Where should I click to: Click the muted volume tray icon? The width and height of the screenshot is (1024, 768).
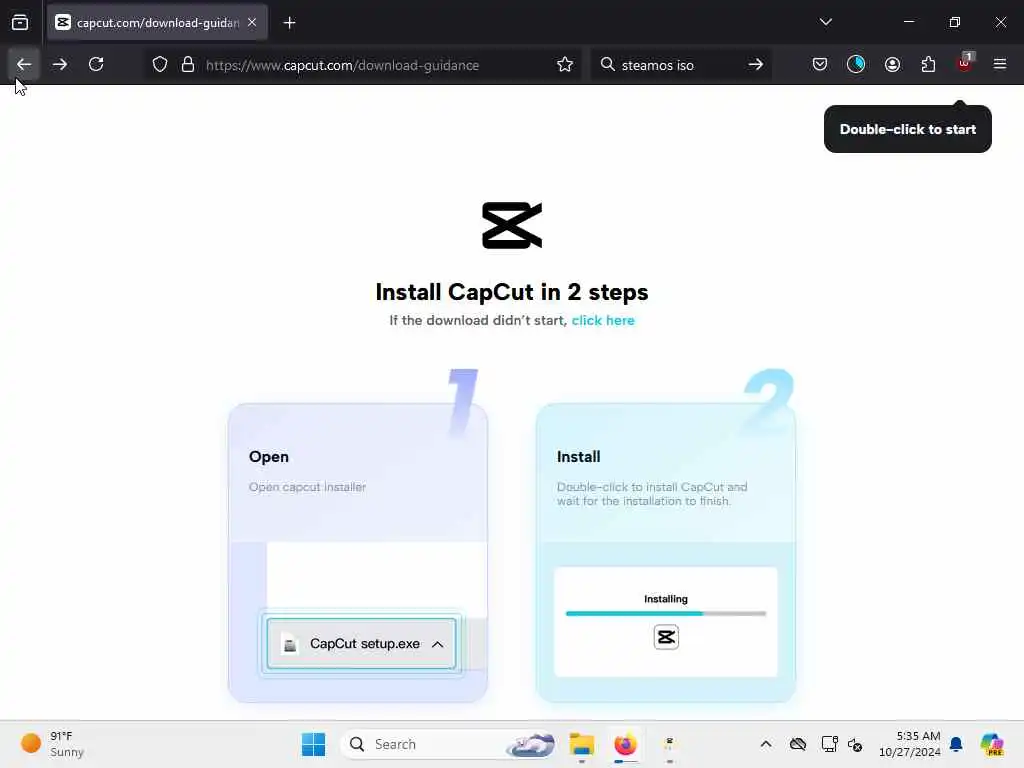pos(856,744)
